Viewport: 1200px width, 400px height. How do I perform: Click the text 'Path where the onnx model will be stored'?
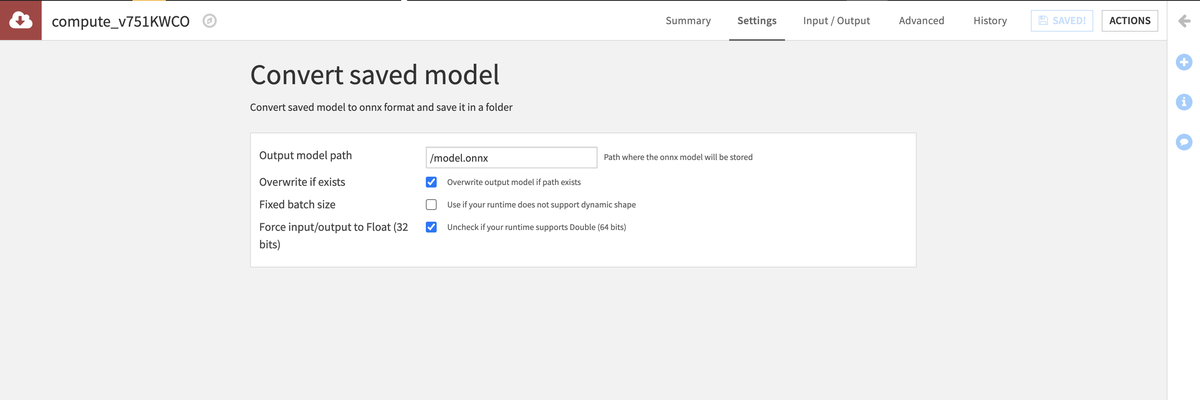click(678, 157)
